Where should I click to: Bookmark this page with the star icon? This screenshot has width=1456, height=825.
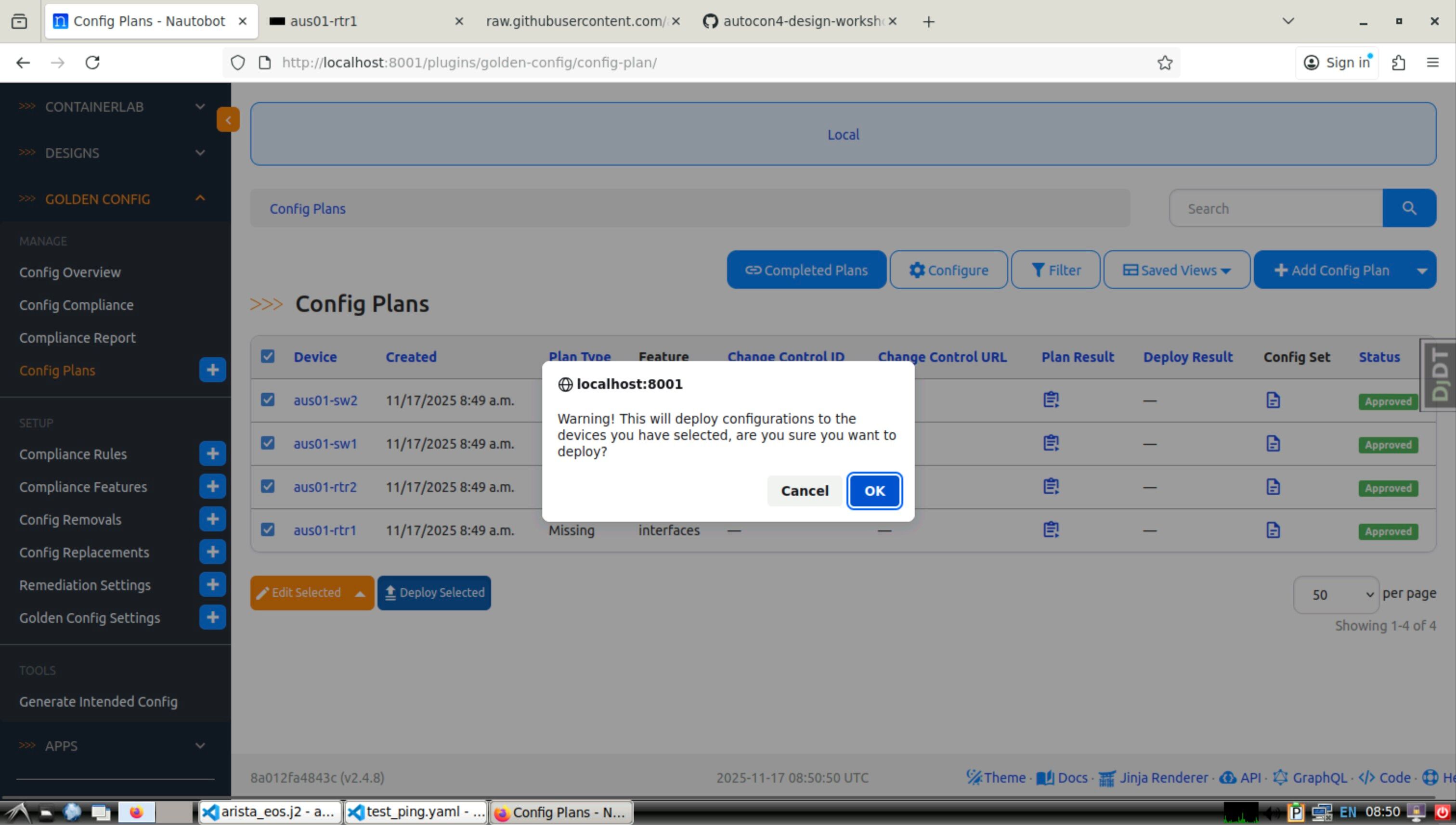tap(1164, 62)
